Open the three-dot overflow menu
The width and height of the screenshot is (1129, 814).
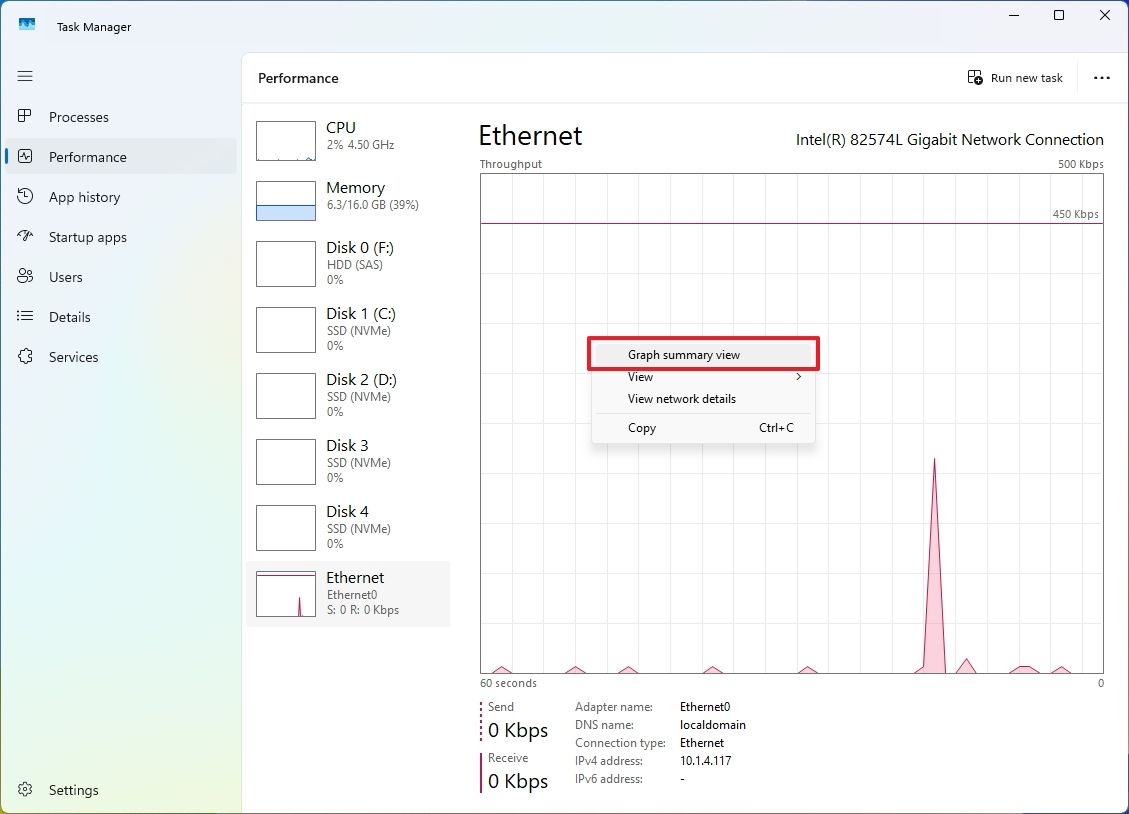1101,78
